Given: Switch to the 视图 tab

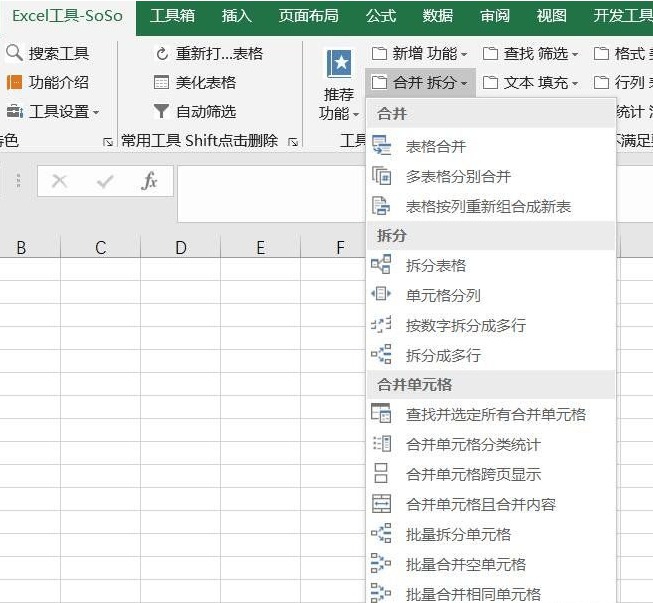Looking at the screenshot, I should pos(551,16).
